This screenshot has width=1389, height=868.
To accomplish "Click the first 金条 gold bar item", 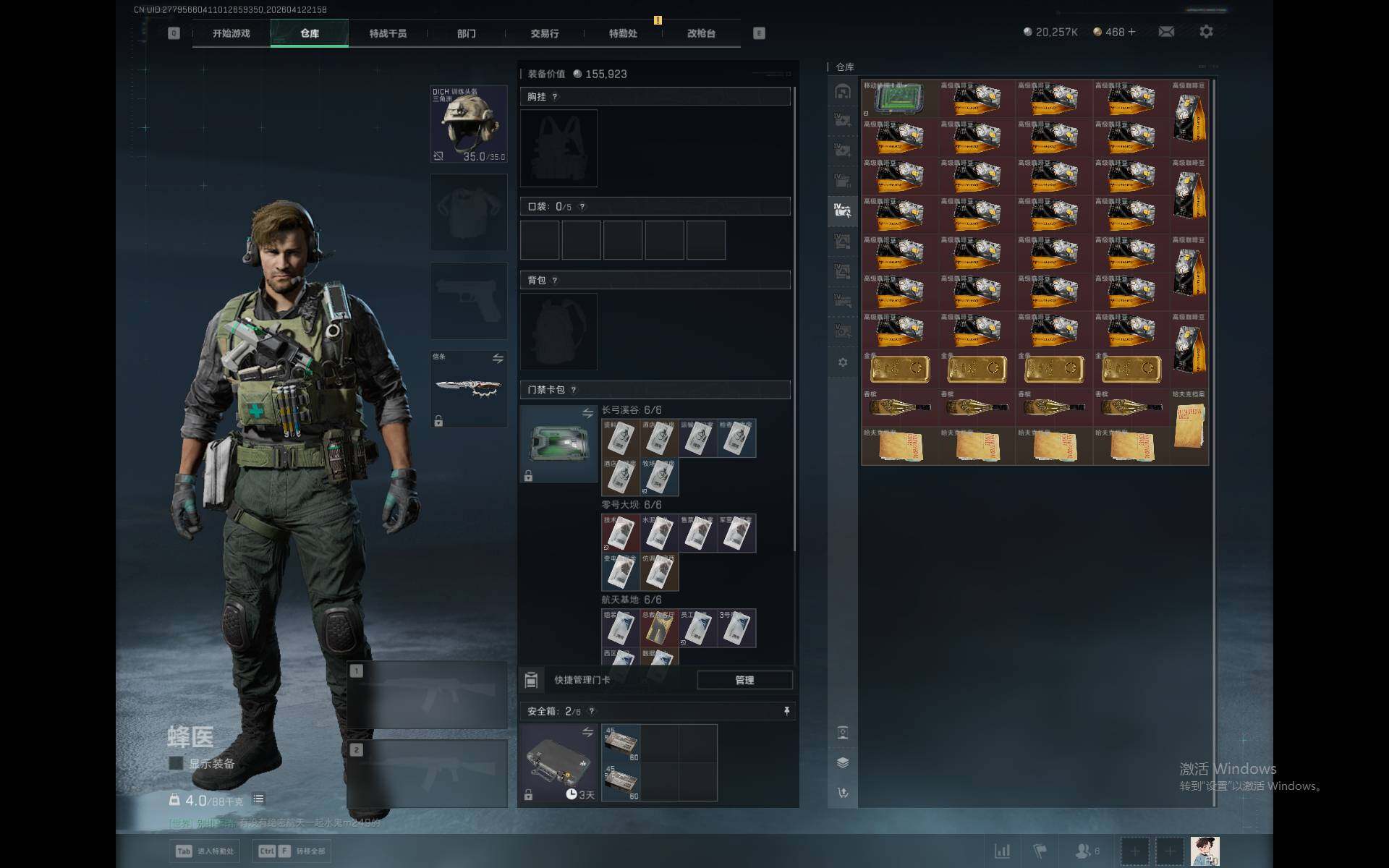I will pyautogui.click(x=899, y=370).
